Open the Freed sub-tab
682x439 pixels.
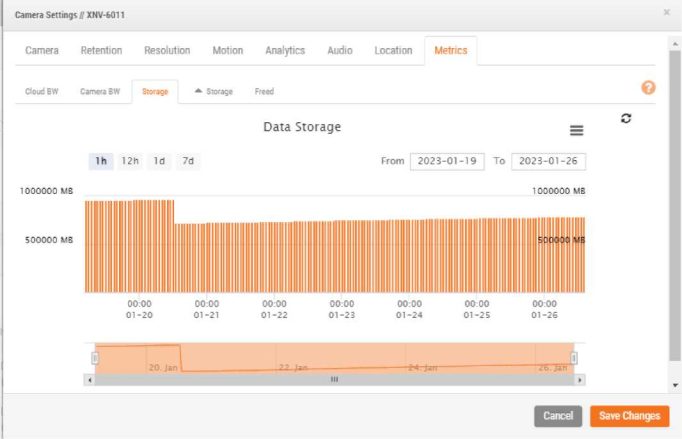264,92
